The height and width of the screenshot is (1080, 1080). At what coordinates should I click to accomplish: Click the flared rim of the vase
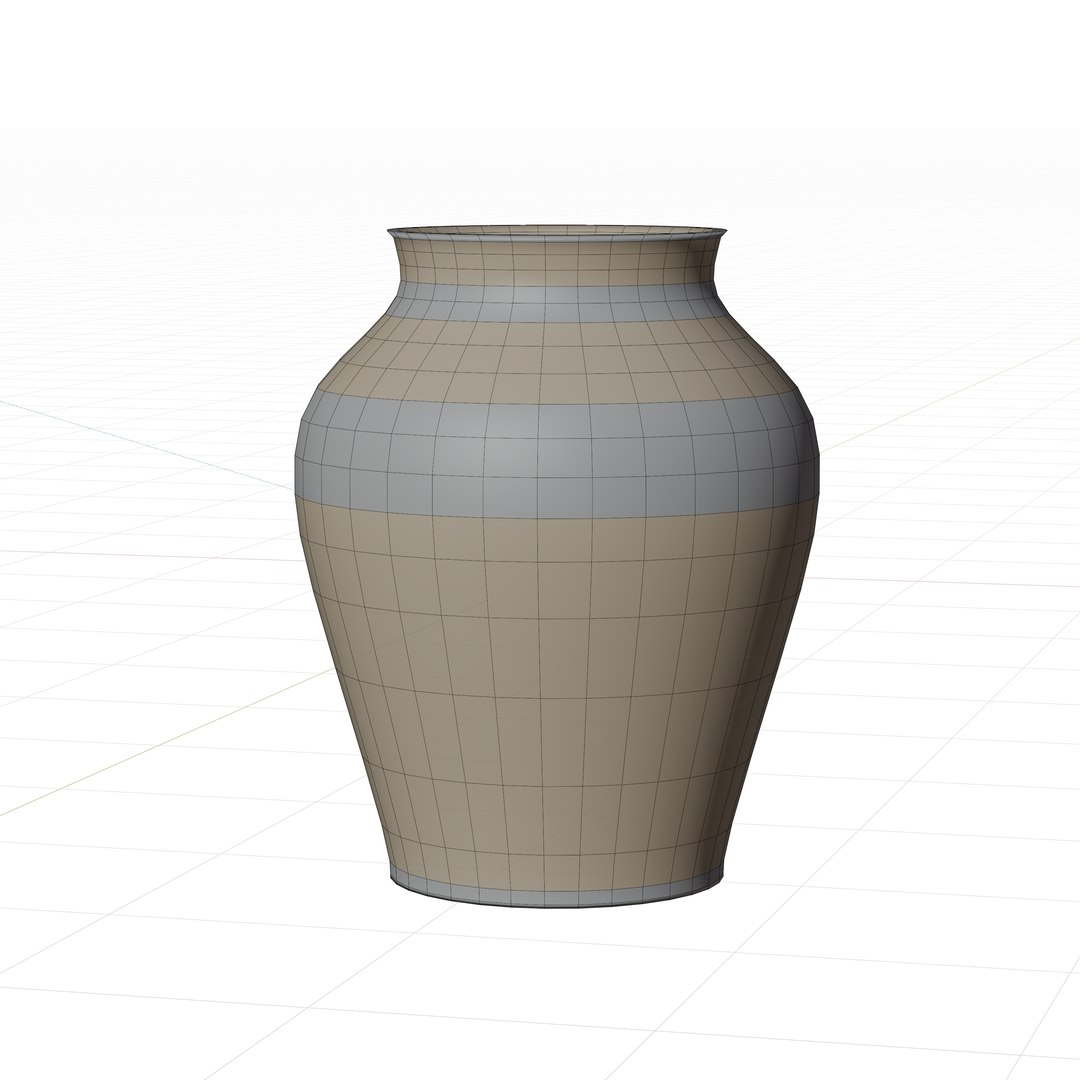557,233
